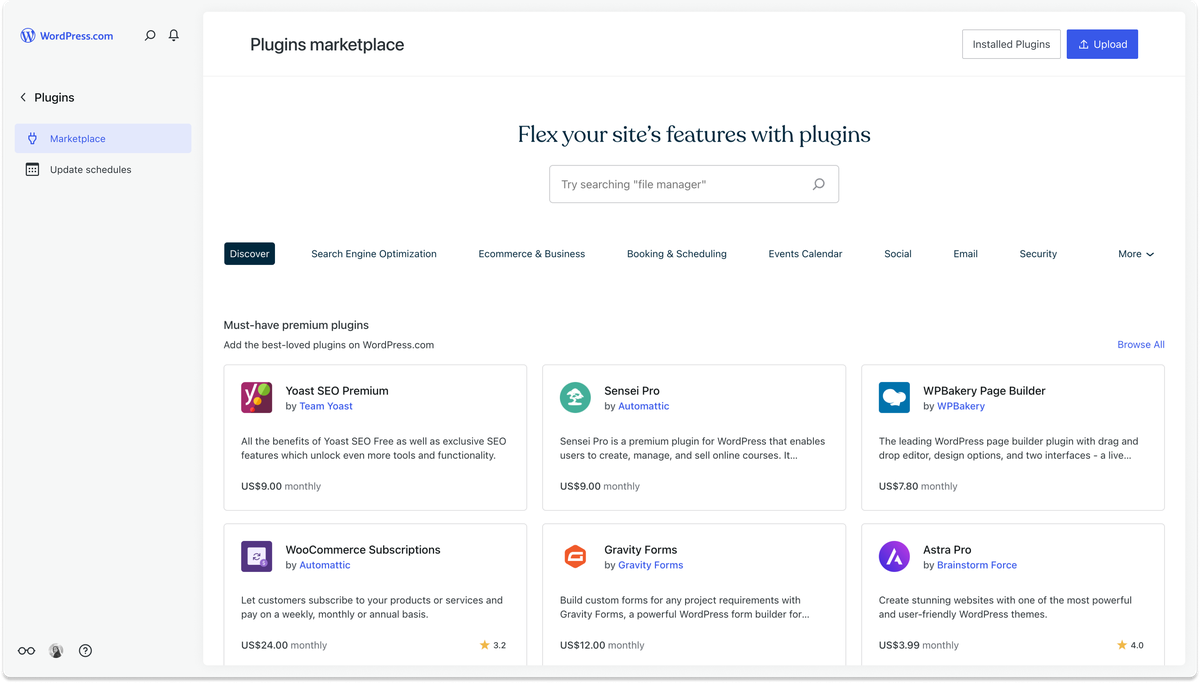The image size is (1200, 683).
Task: Click the Installed Plugins button
Action: pyautogui.click(x=1011, y=44)
